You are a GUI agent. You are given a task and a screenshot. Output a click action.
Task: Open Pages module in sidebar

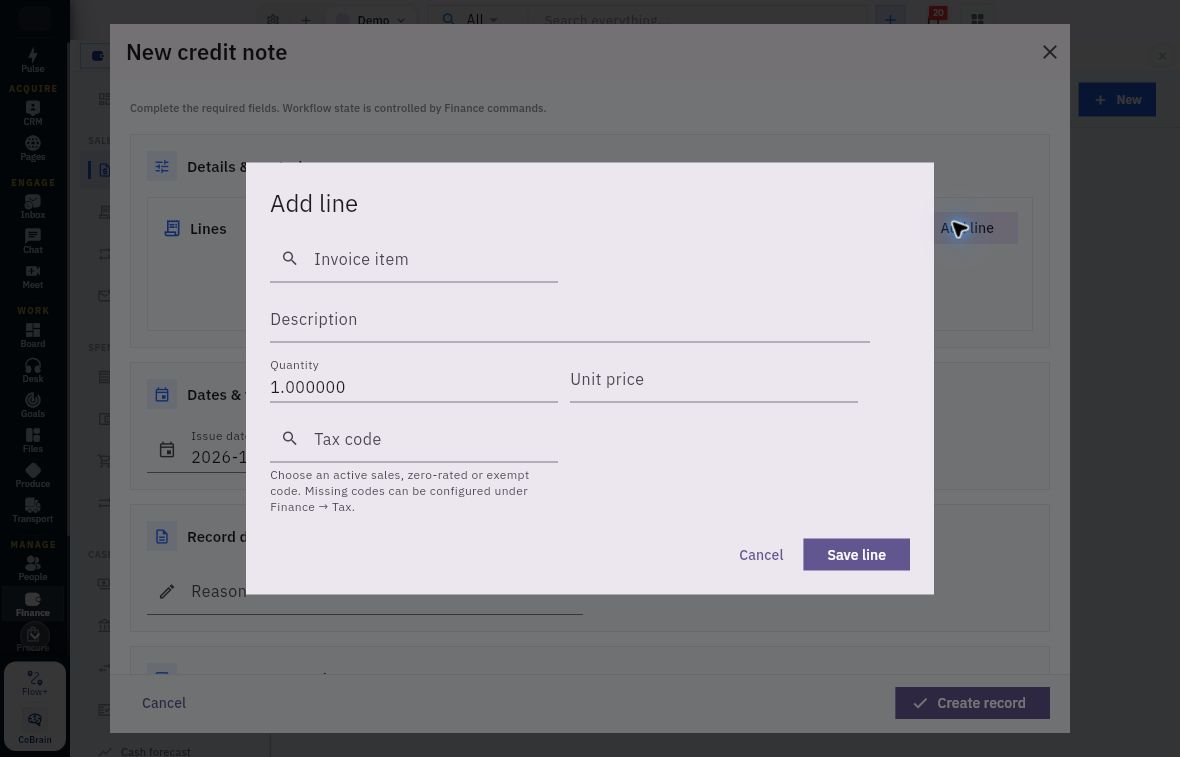(x=32, y=148)
